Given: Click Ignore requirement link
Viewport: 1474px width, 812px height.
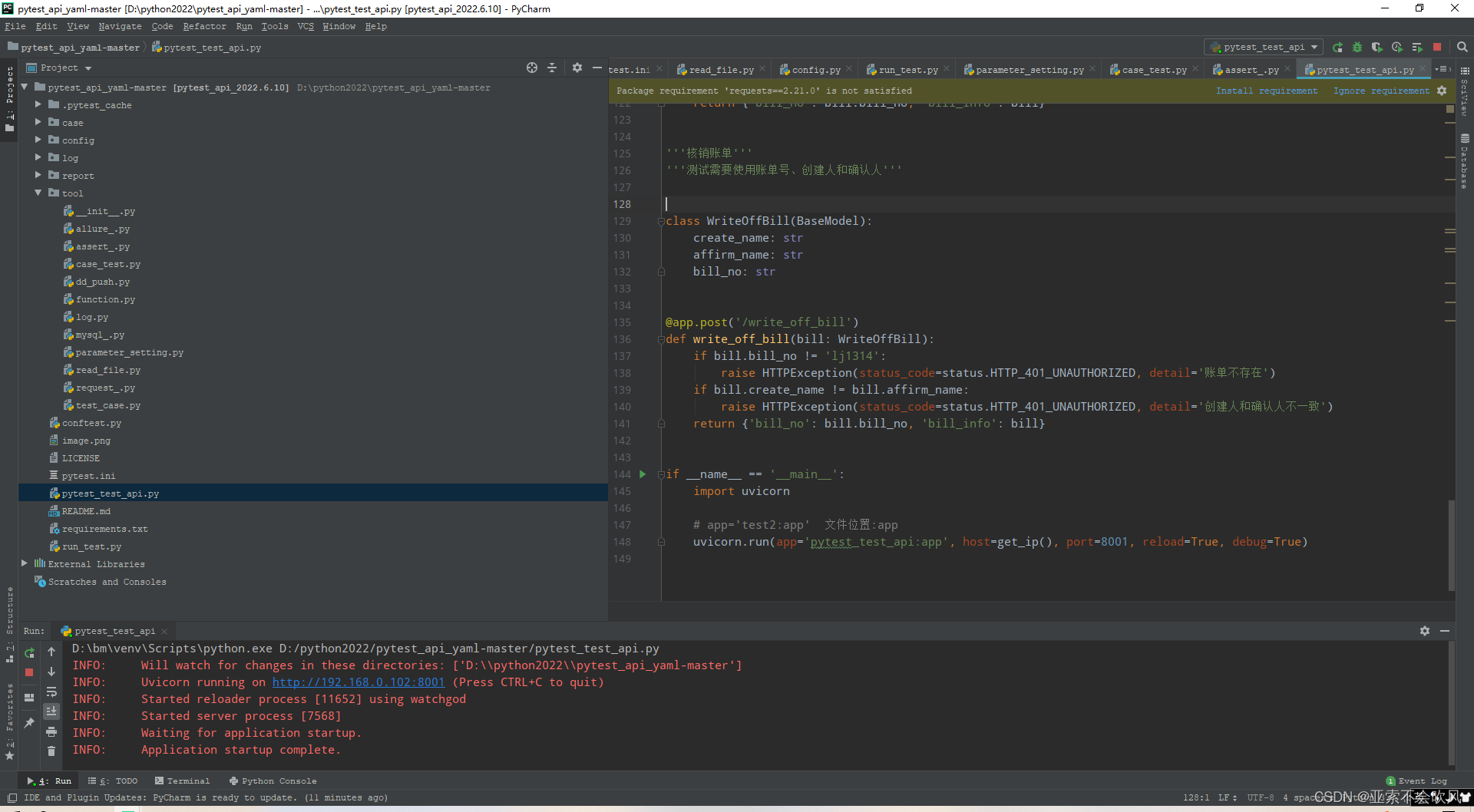Looking at the screenshot, I should pos(1381,91).
